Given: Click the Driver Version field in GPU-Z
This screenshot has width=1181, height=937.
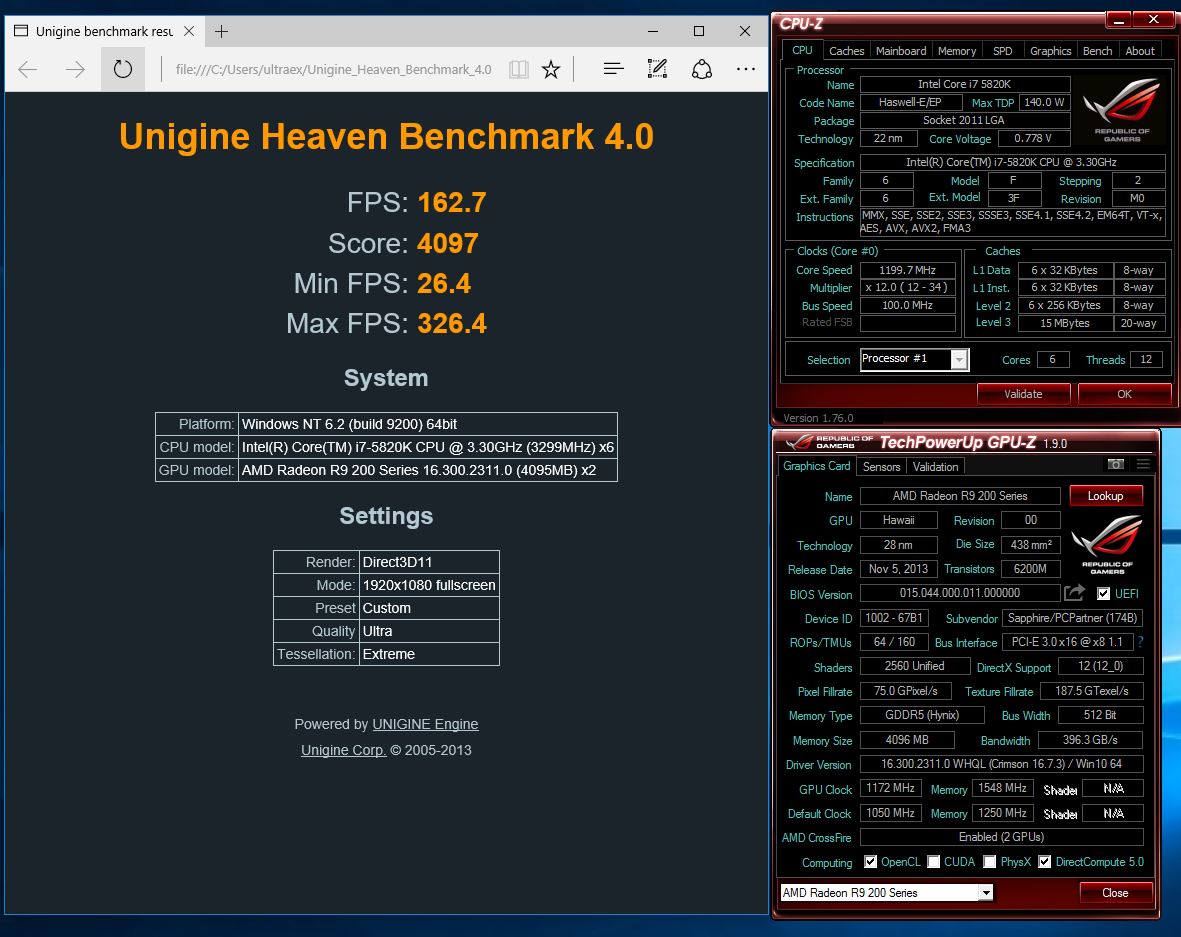Looking at the screenshot, I should (1001, 764).
